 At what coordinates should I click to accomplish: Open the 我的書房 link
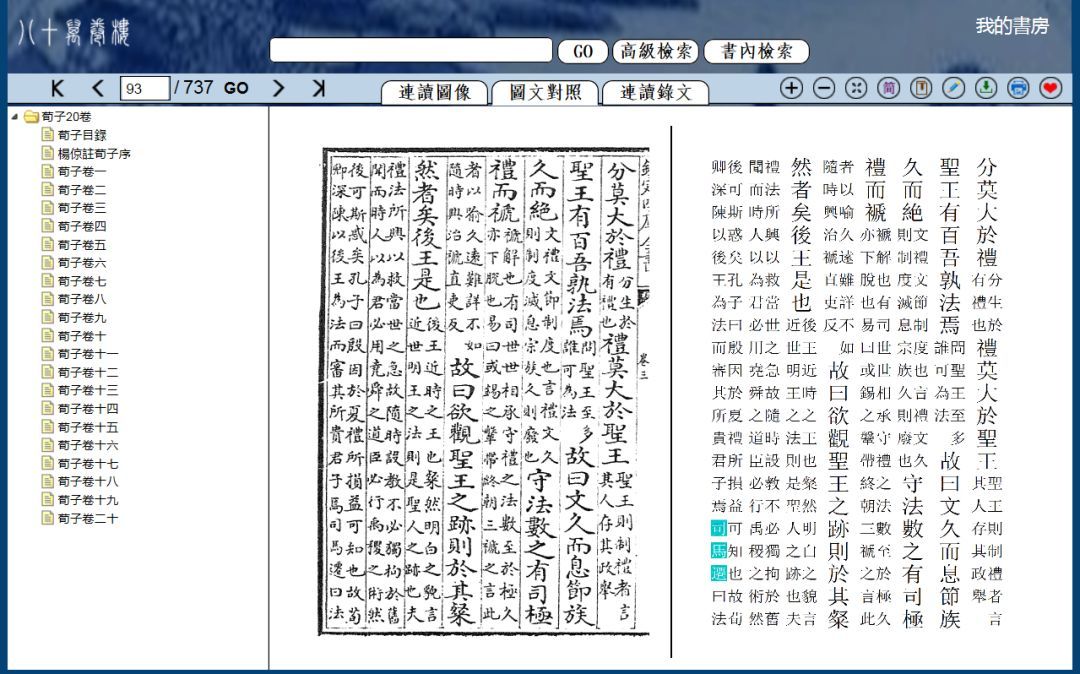(x=1011, y=27)
